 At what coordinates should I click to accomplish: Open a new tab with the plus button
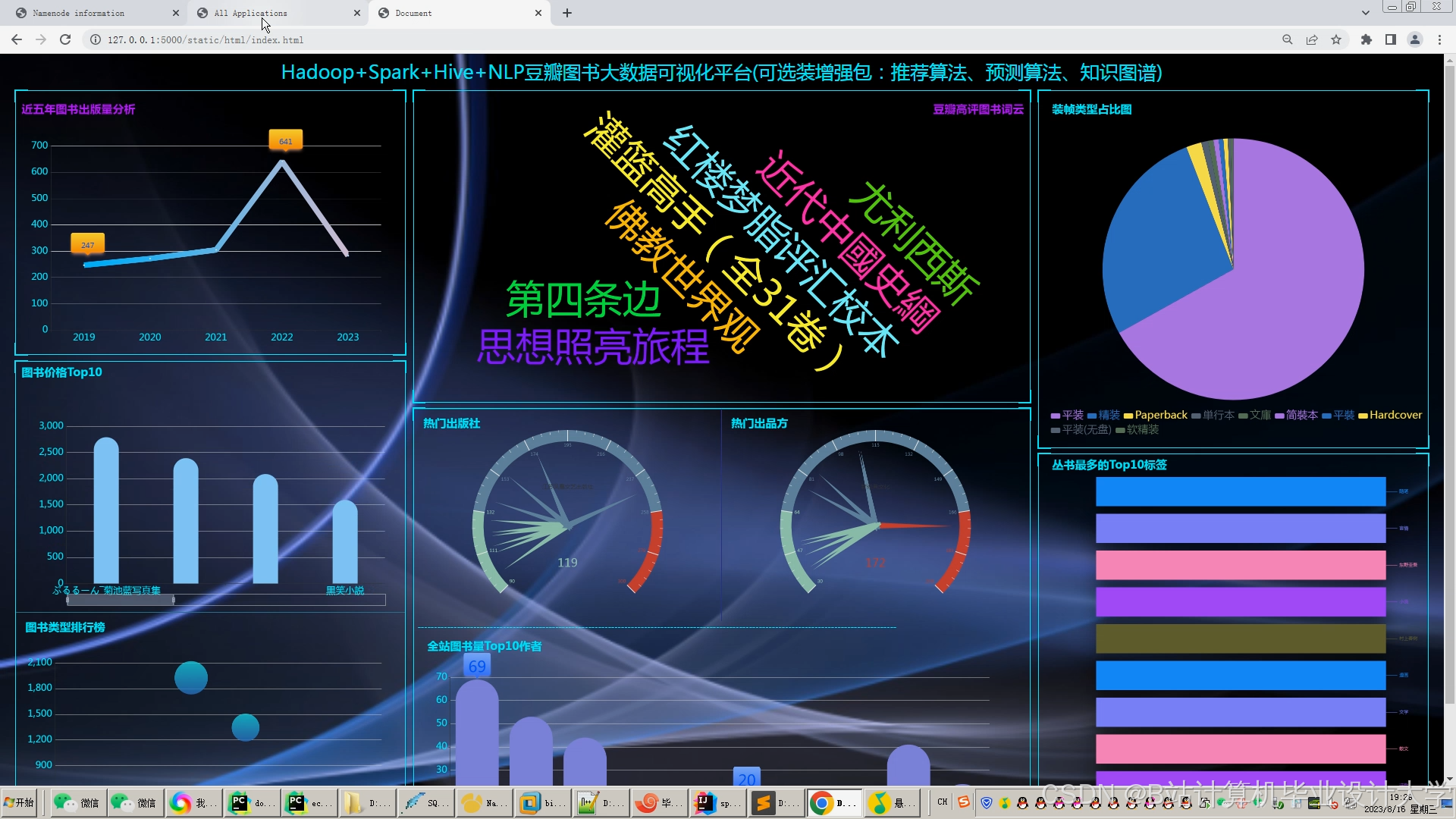(567, 13)
